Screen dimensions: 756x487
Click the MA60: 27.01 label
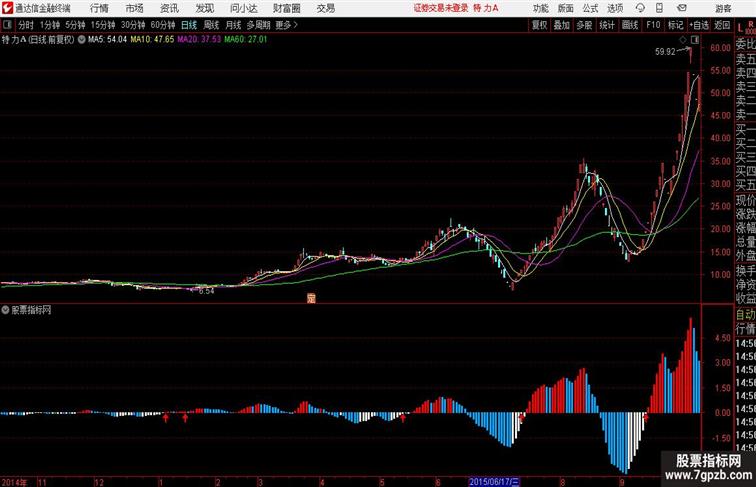point(245,40)
